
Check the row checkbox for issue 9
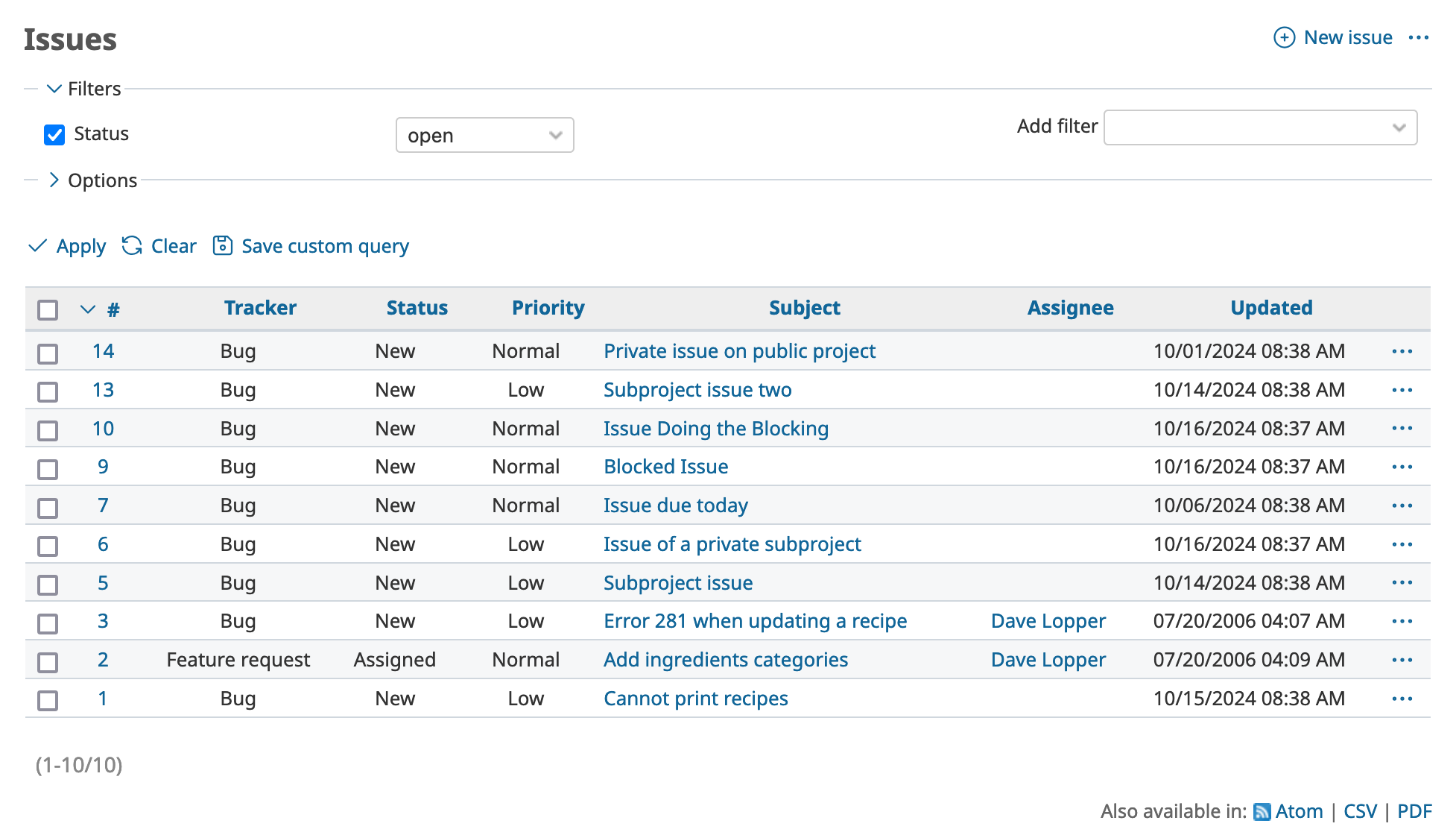48,470
